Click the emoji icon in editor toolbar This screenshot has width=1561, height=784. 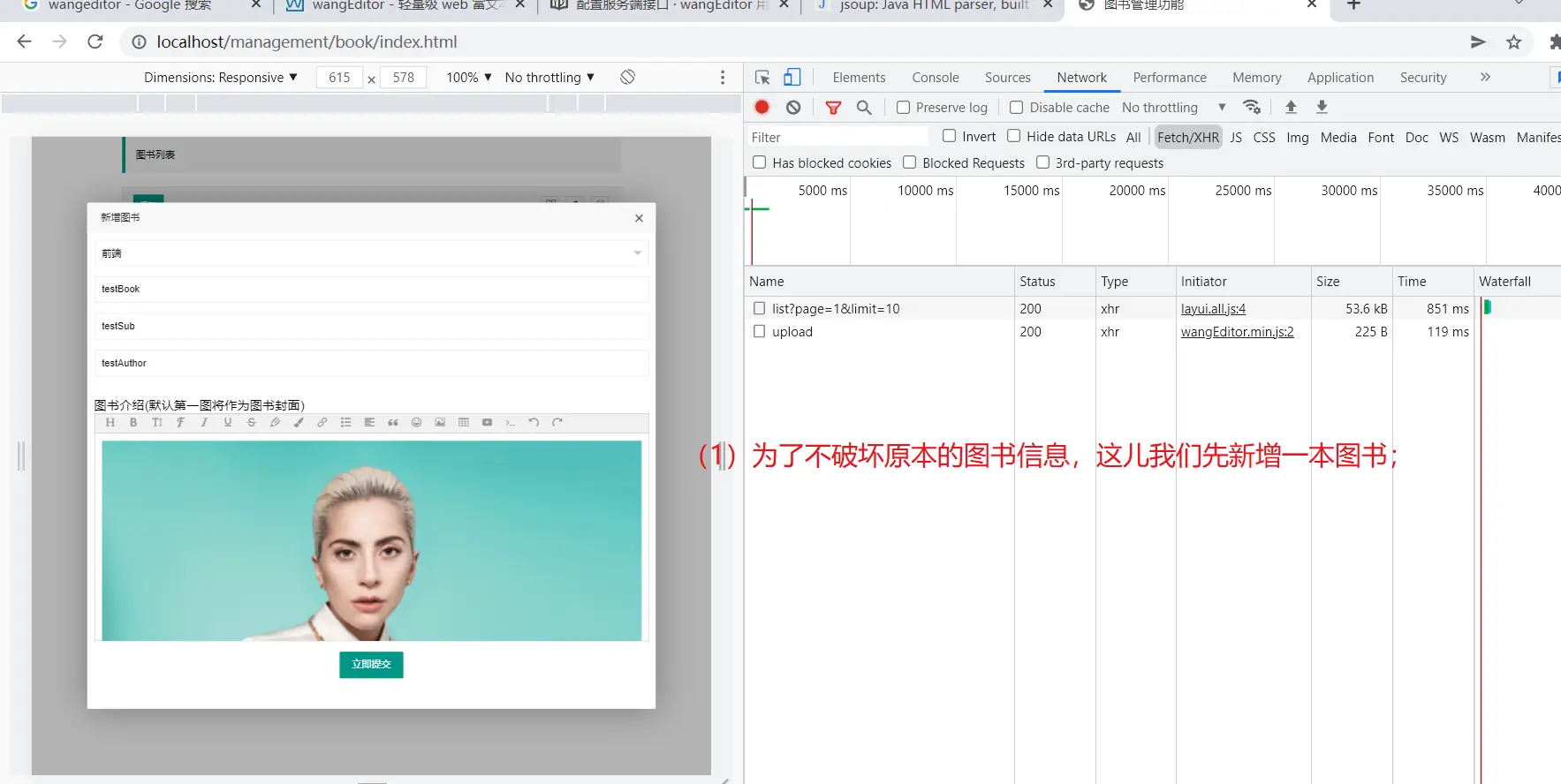pos(416,423)
